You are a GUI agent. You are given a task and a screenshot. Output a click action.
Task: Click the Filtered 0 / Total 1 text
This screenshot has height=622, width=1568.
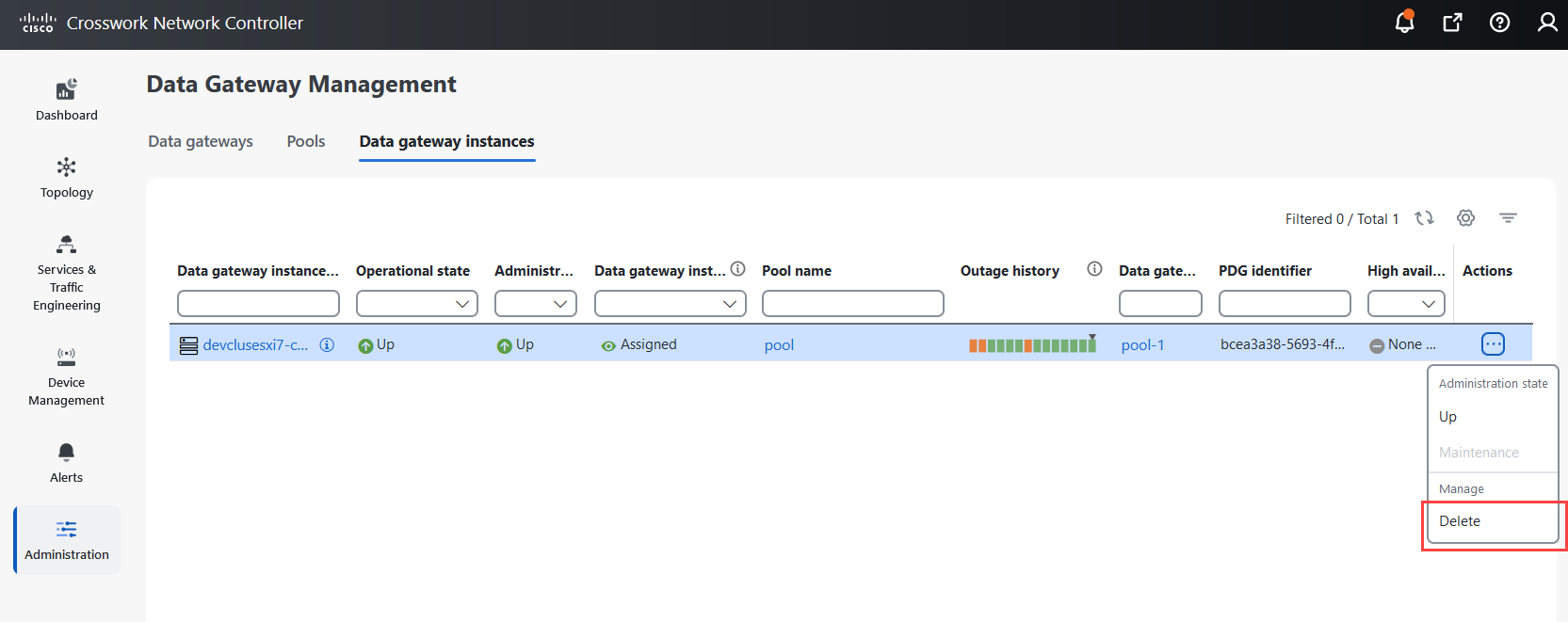[1342, 219]
